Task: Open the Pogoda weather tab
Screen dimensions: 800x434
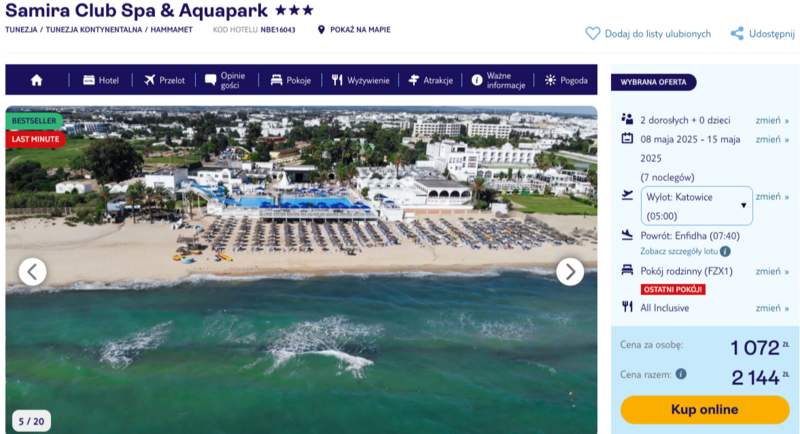Action: pos(566,80)
